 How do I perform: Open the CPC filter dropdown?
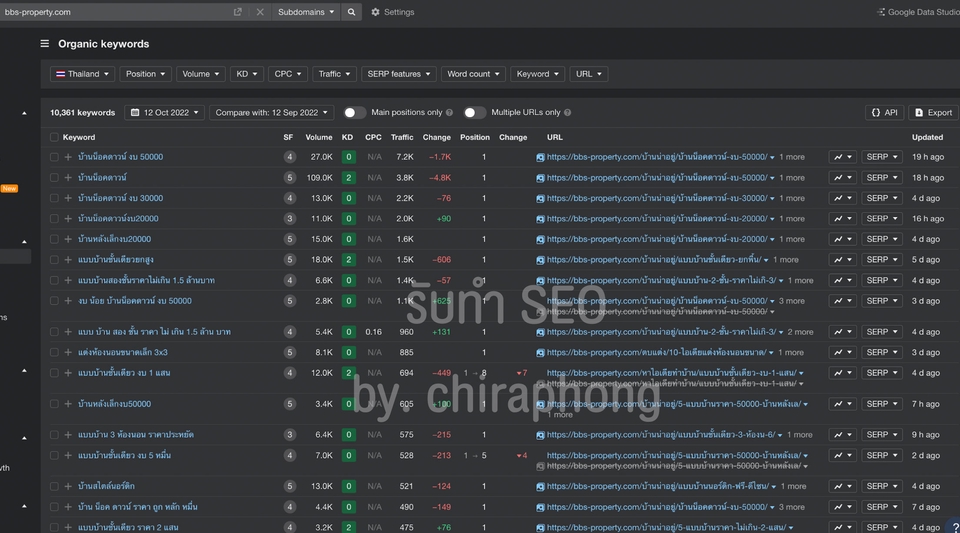[287, 74]
